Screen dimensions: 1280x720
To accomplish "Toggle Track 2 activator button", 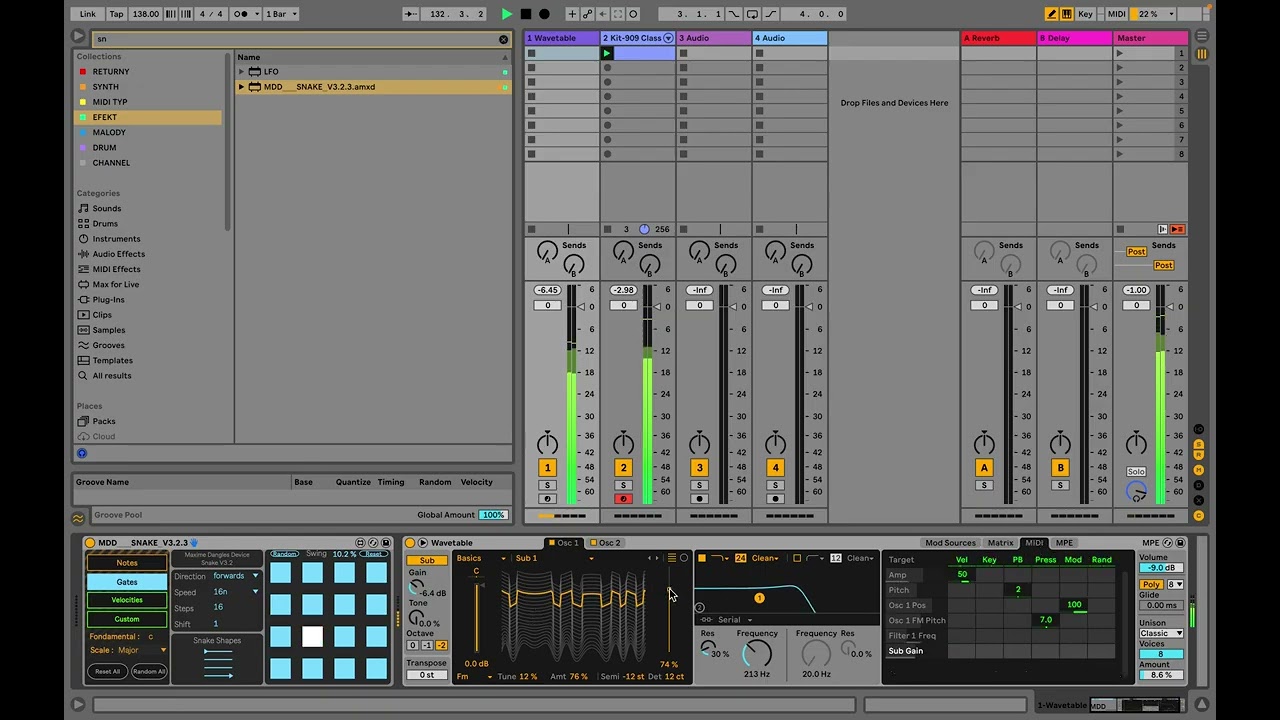I will [x=623, y=467].
